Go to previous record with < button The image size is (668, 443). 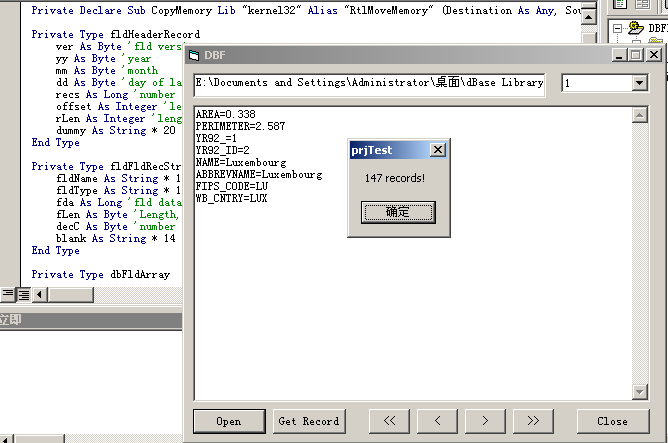[x=437, y=421]
